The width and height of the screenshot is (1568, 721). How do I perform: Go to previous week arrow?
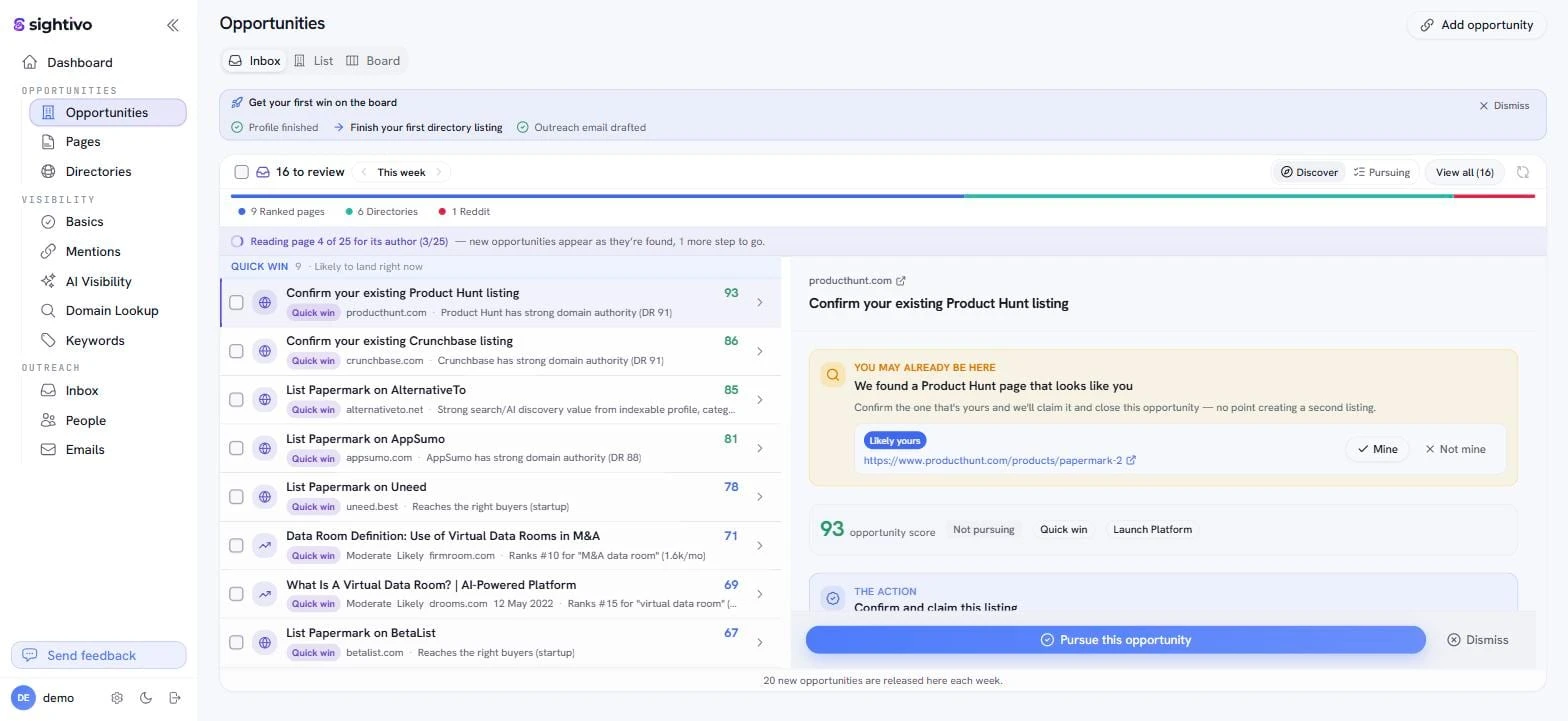365,172
